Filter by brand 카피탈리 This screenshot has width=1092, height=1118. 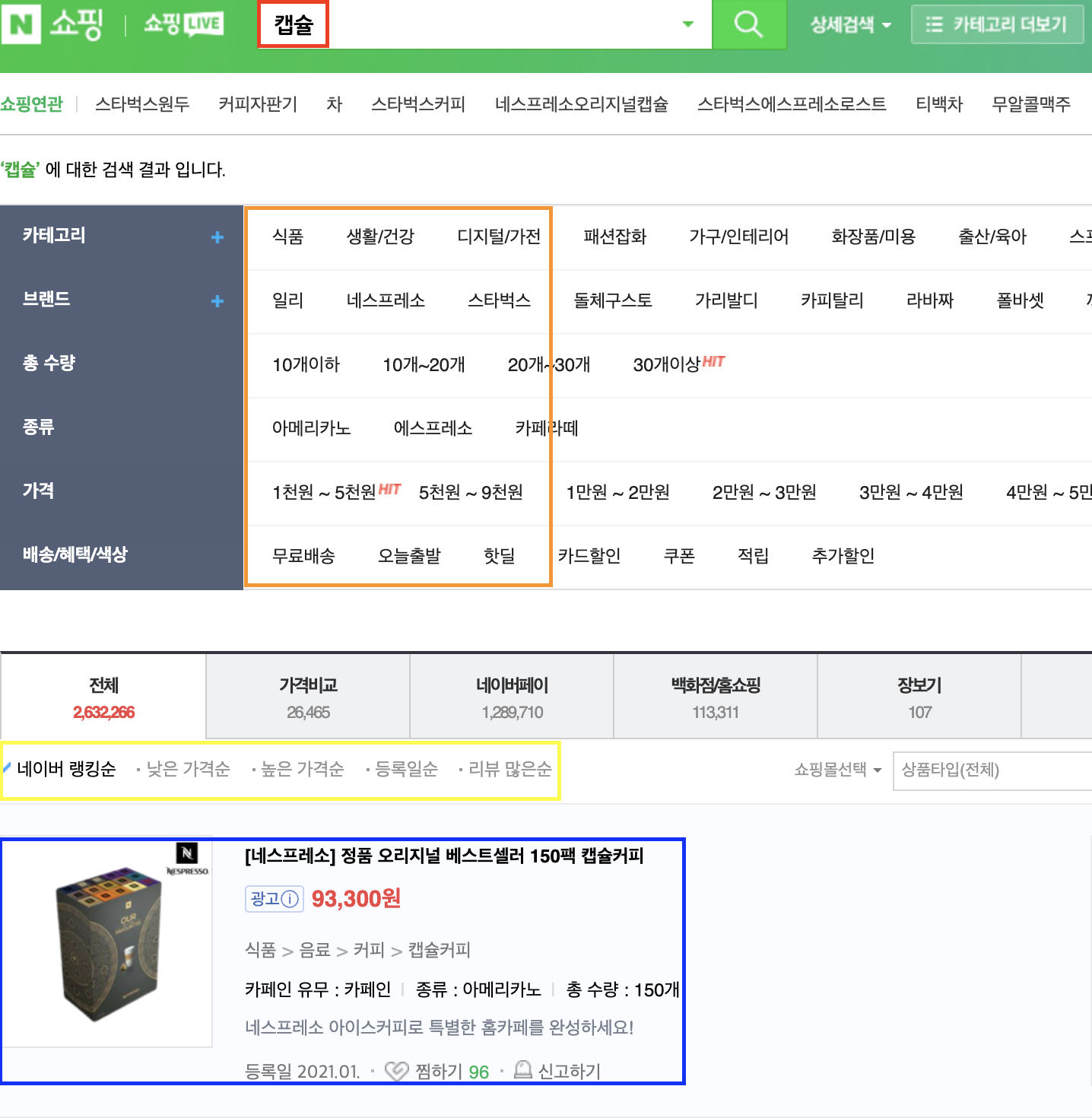(832, 300)
